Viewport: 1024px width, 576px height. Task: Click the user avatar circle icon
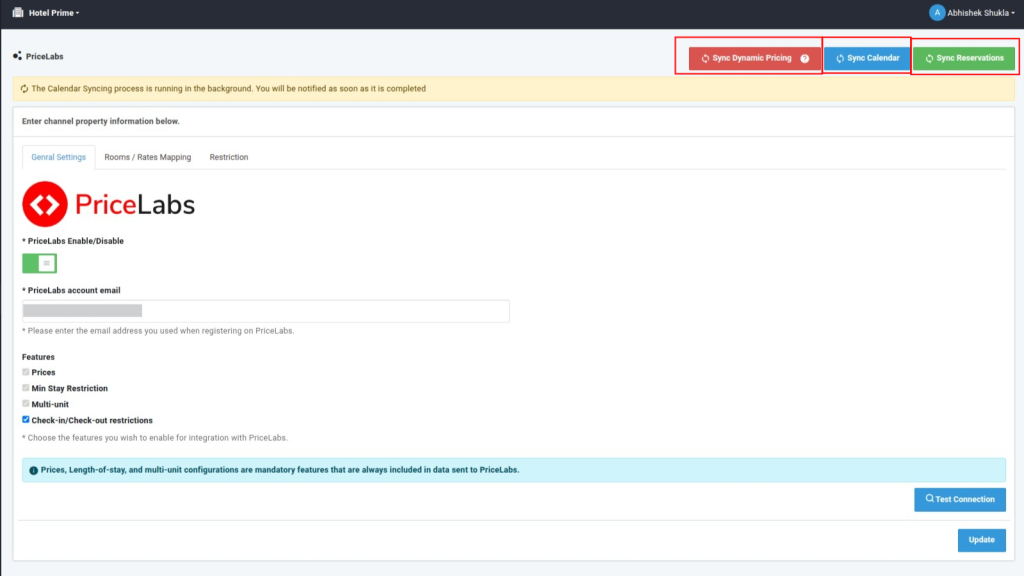(x=937, y=13)
